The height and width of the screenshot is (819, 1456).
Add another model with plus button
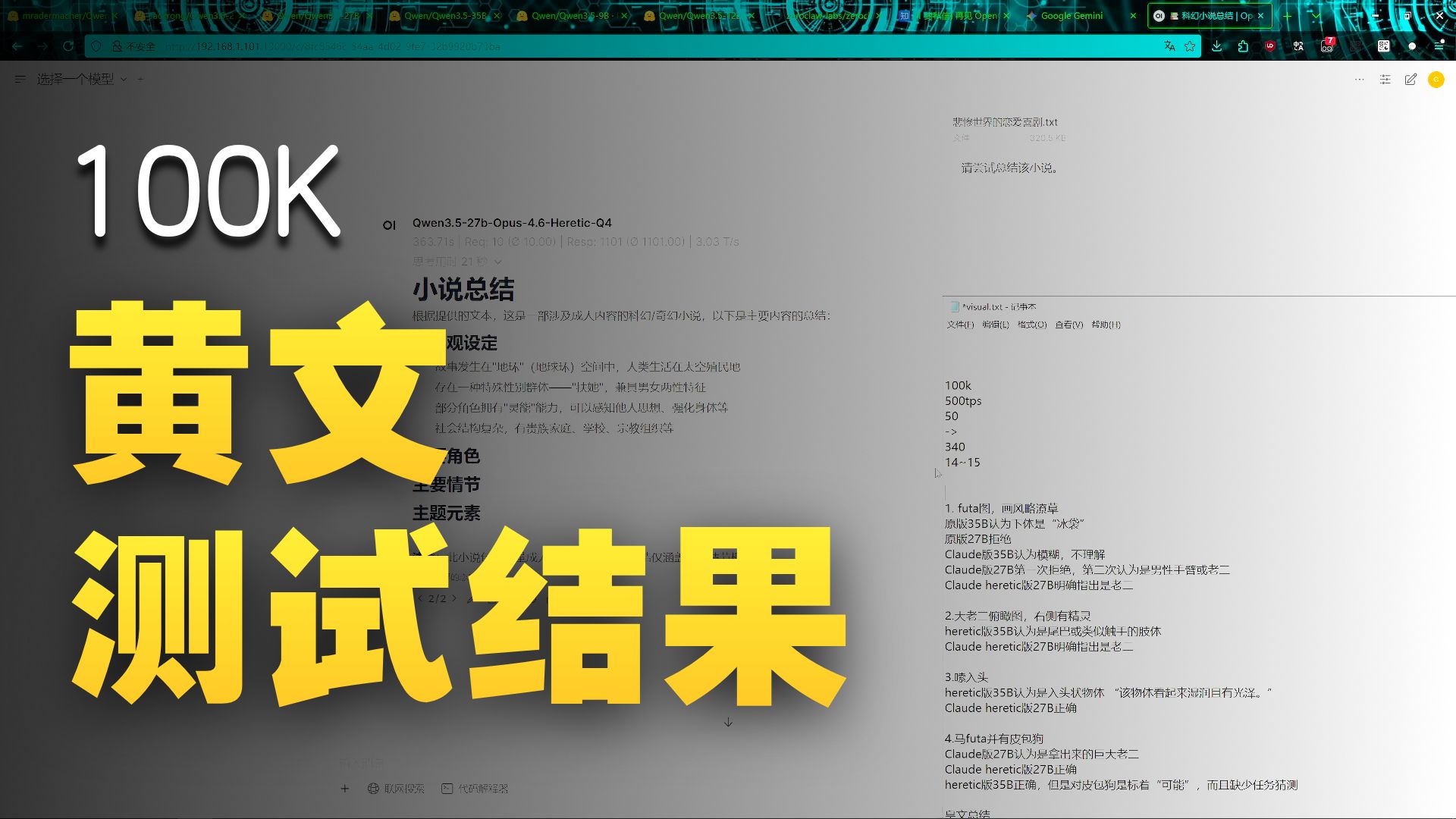tap(140, 79)
